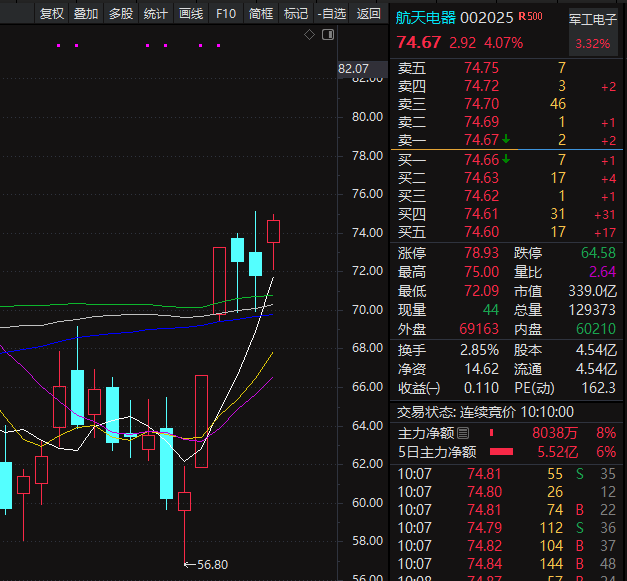Select the 卖五 price 74.75
This screenshot has height=581, width=627.
coord(481,68)
